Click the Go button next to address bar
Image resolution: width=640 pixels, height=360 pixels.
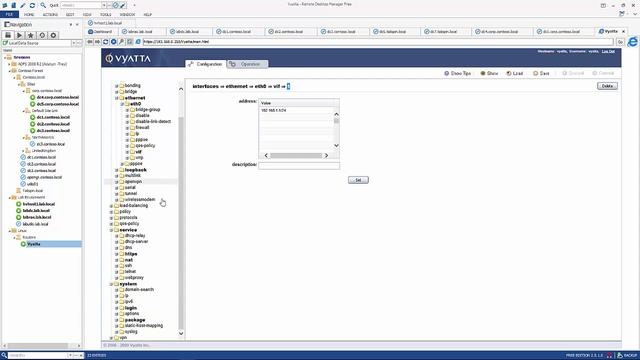(620, 42)
